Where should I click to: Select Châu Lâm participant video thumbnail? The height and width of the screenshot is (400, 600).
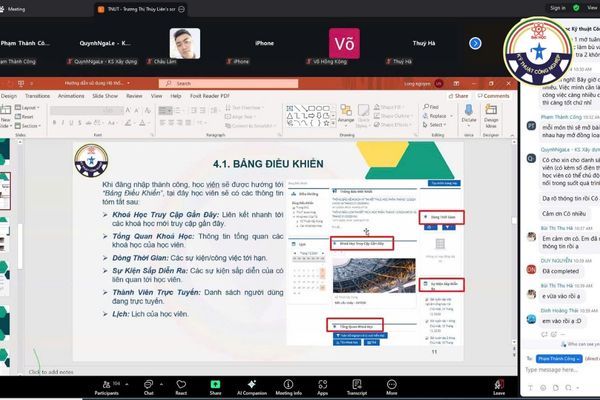click(x=185, y=43)
